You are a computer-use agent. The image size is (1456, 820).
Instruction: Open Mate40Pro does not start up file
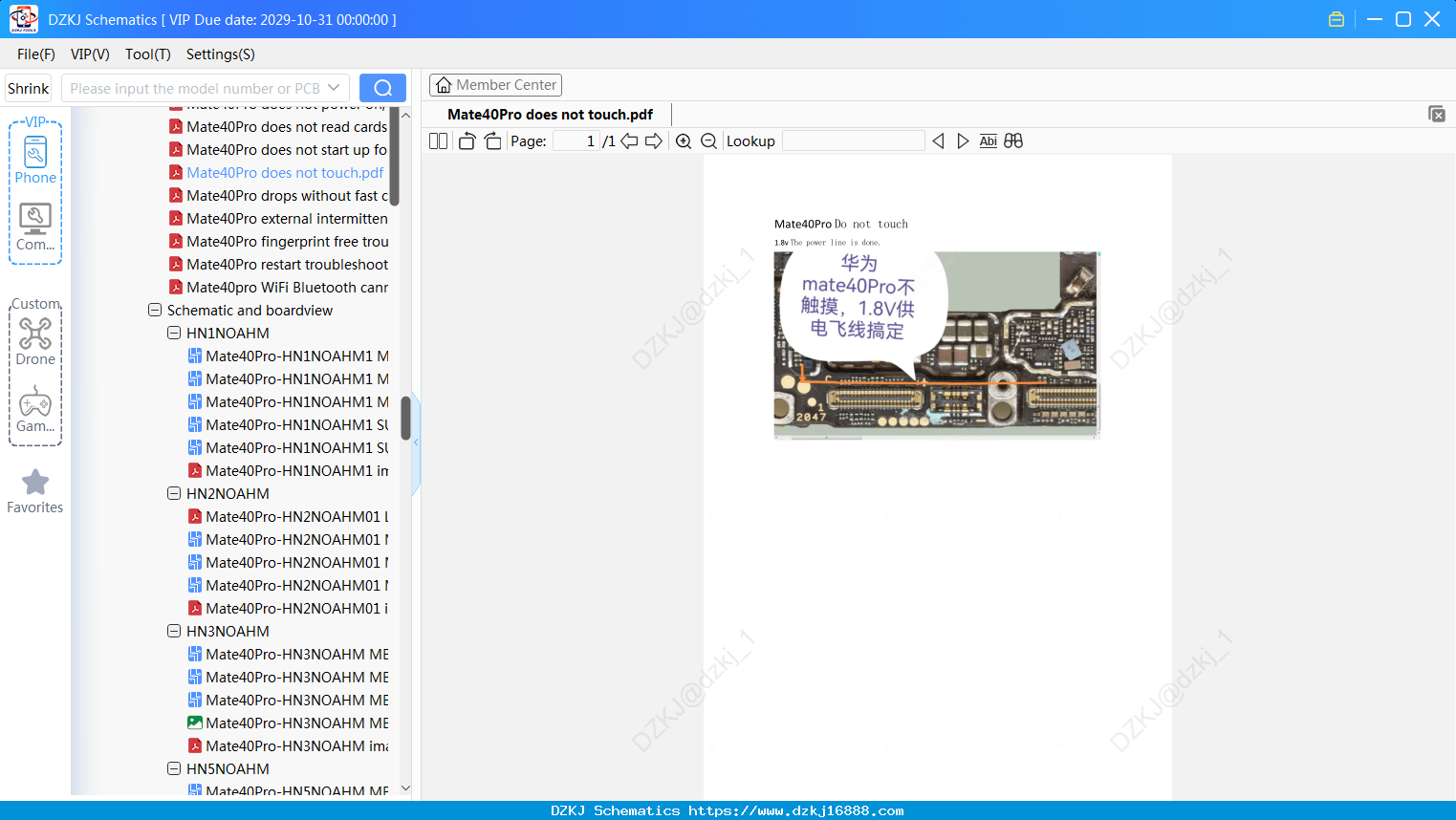click(x=278, y=150)
